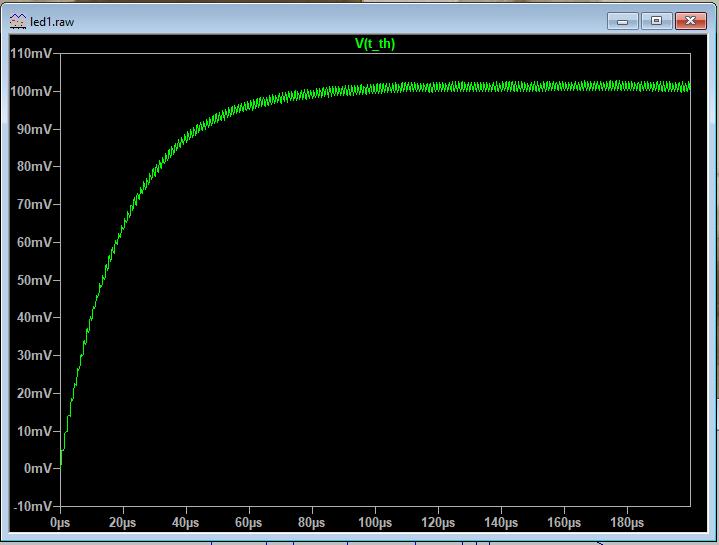This screenshot has height=545, width=719.
Task: Click the 100mV vertical axis label
Action: 31,91
